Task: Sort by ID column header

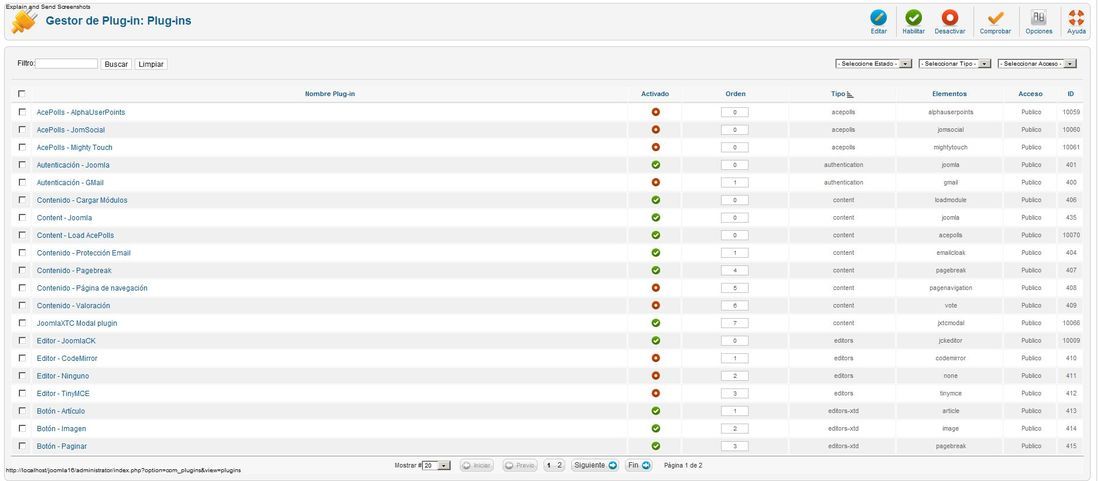Action: (1071, 94)
